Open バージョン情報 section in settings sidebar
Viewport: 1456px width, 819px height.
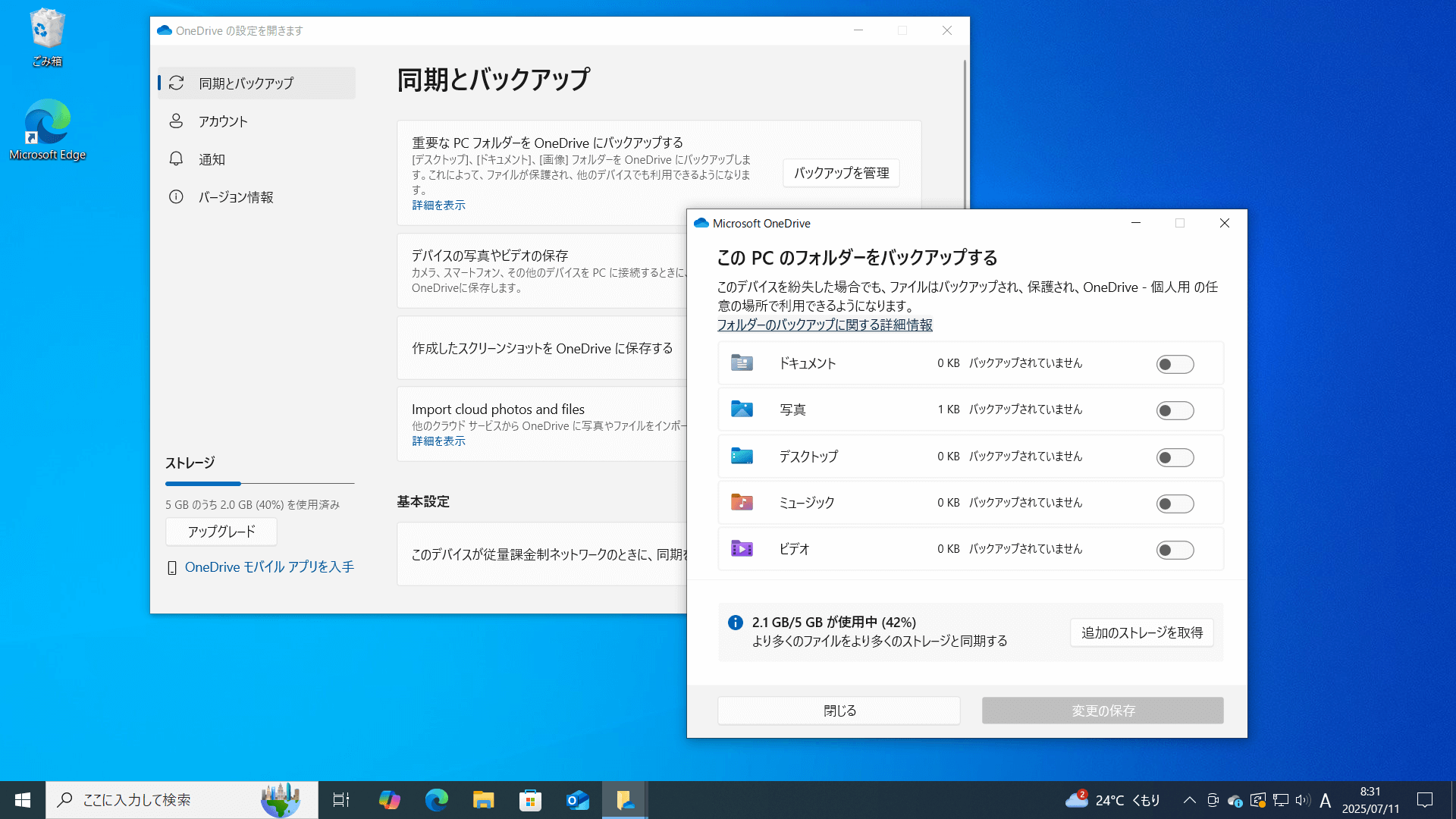[256, 197]
